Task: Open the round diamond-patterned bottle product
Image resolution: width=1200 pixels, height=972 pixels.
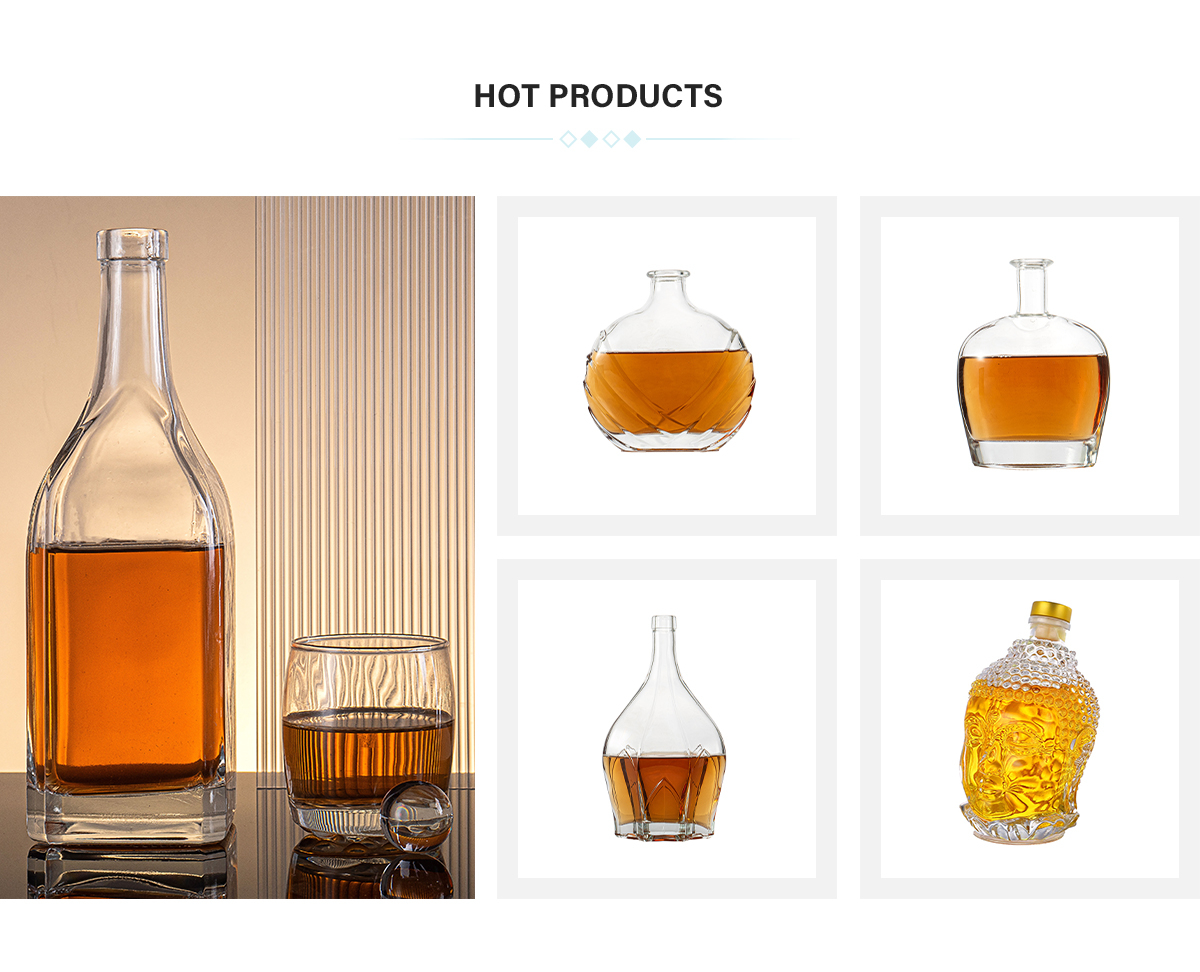Action: point(668,362)
